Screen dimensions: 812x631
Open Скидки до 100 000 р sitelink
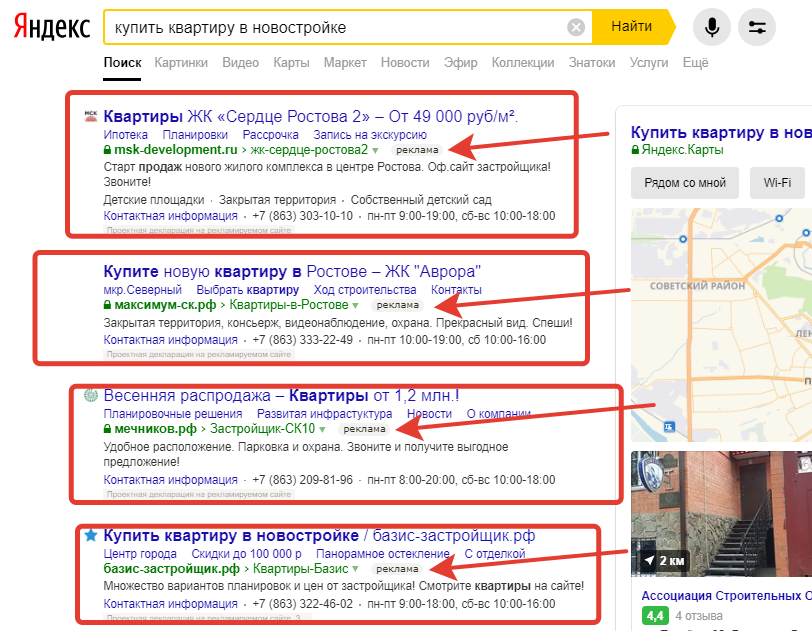[246, 554]
